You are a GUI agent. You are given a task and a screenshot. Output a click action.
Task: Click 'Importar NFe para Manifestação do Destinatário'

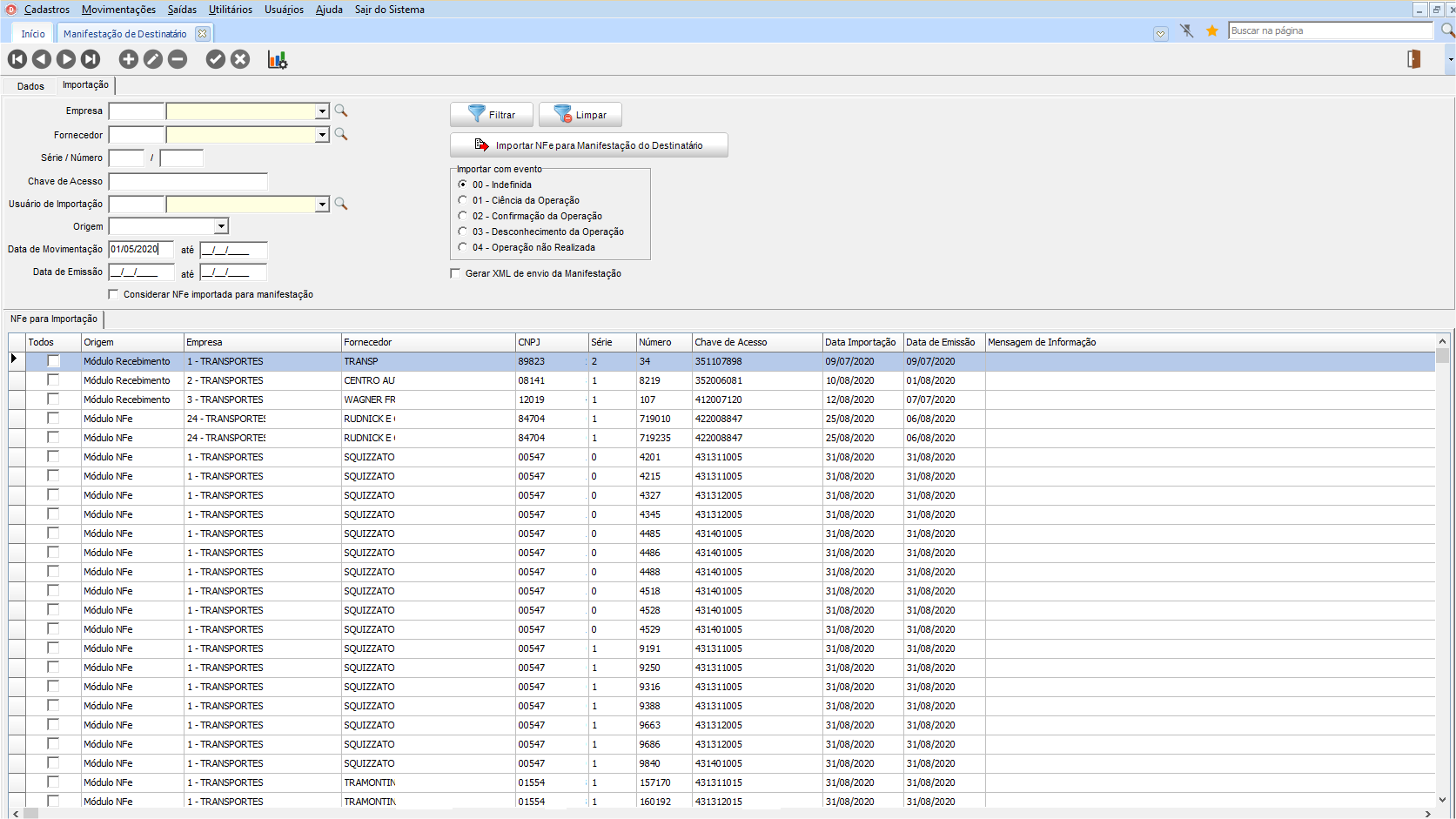(589, 145)
